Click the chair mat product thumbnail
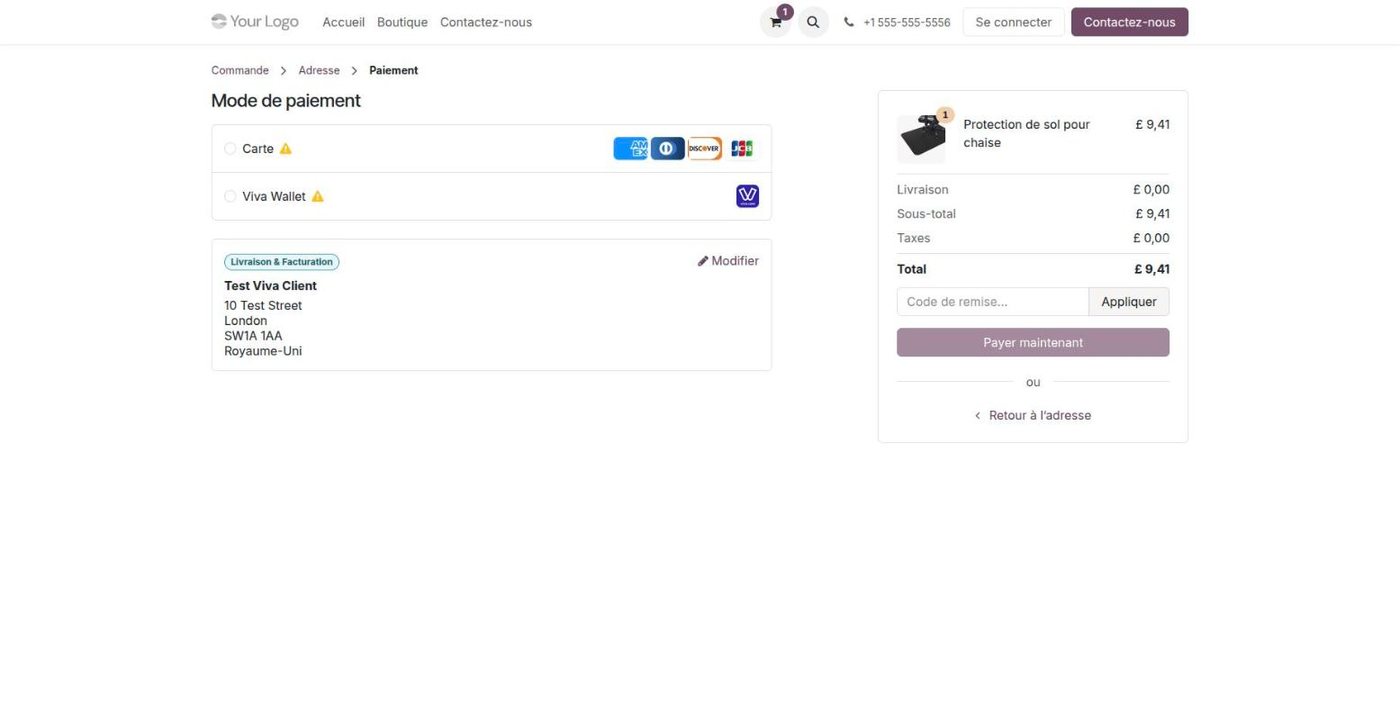Screen dimensions: 1400x706 (921, 139)
